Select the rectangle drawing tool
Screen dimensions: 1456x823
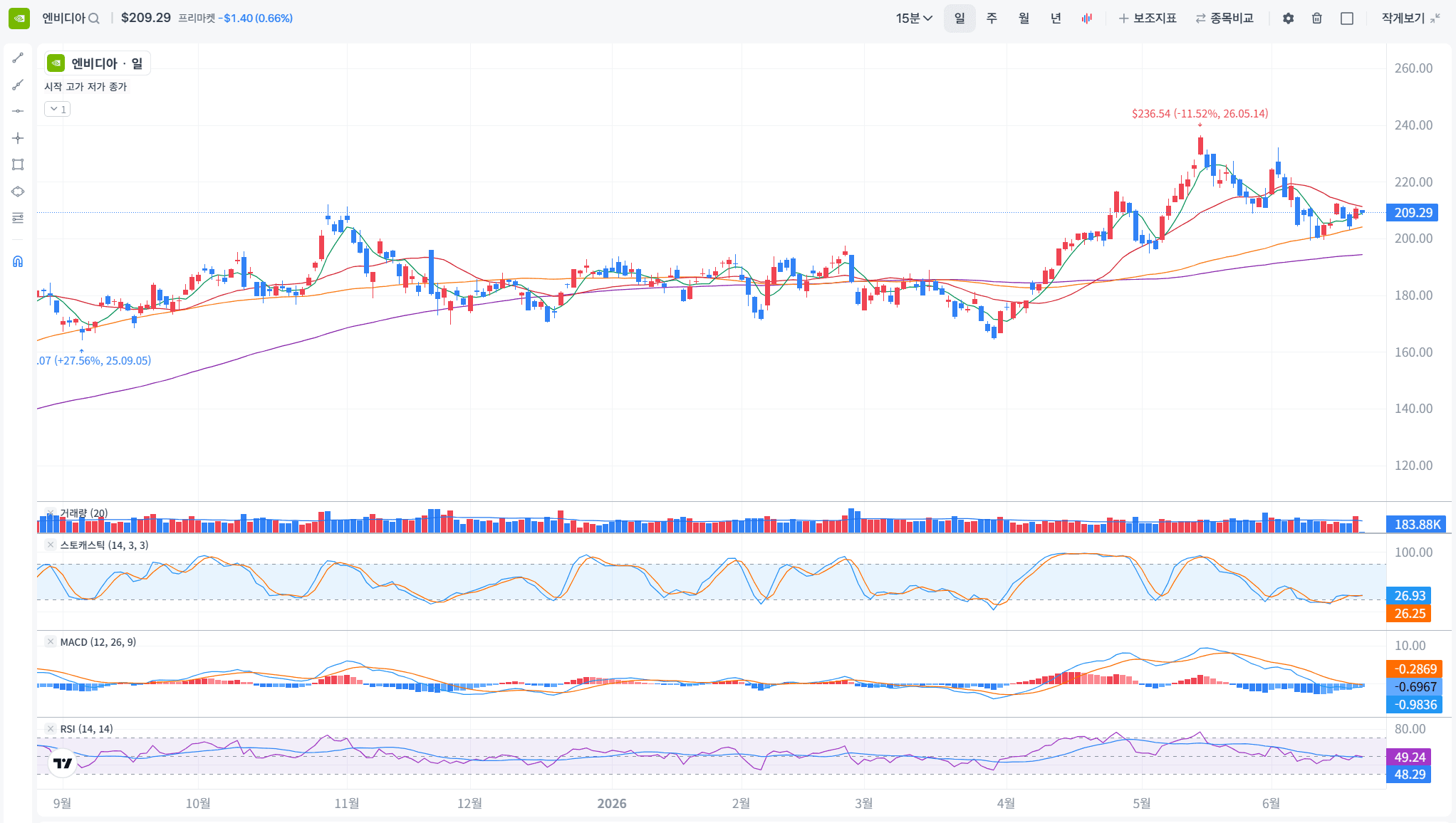pyautogui.click(x=18, y=164)
